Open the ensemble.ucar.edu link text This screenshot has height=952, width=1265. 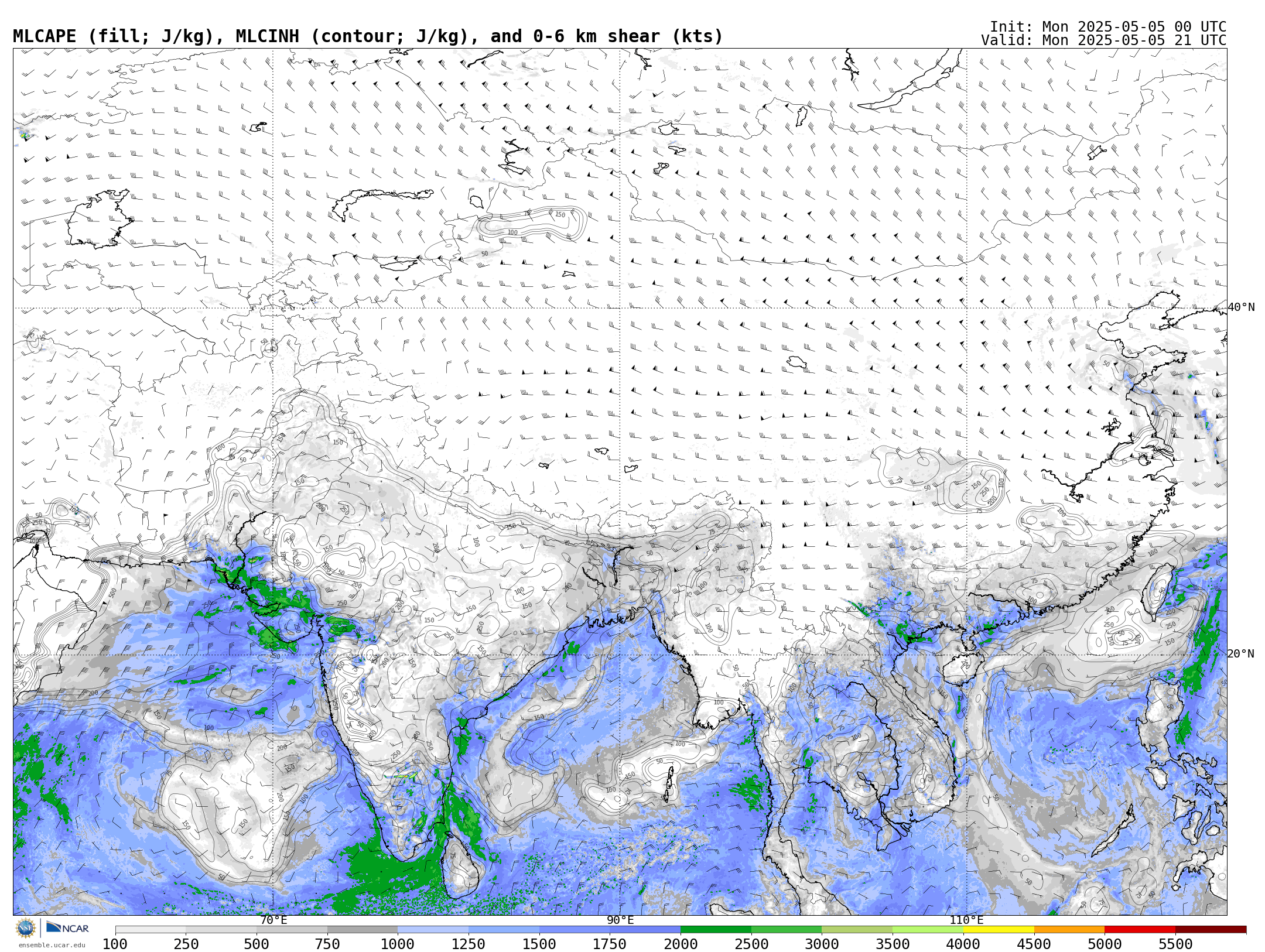tap(52, 945)
